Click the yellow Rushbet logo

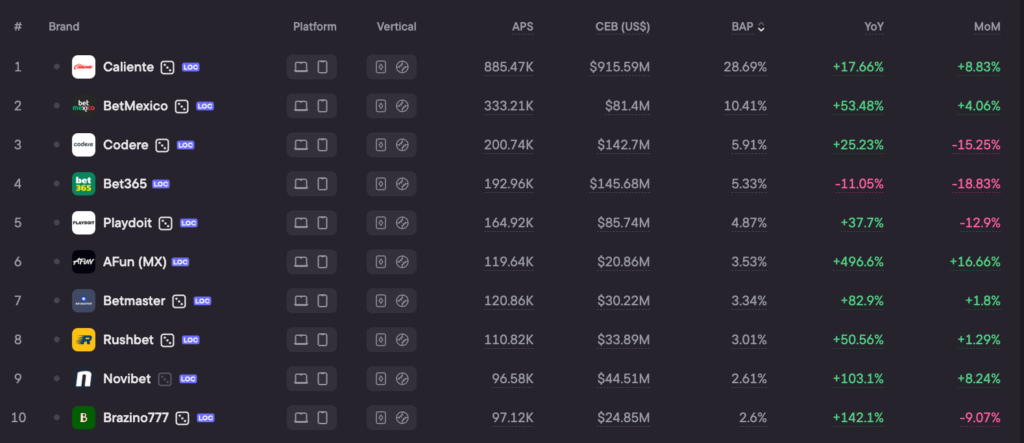[x=84, y=340]
